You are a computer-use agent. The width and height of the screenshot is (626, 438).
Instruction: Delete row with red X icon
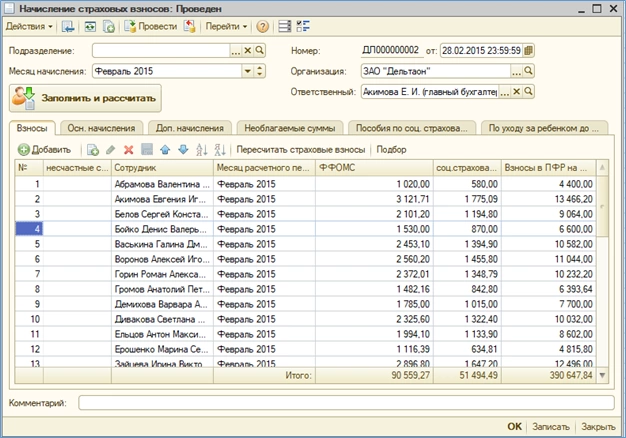click(128, 150)
